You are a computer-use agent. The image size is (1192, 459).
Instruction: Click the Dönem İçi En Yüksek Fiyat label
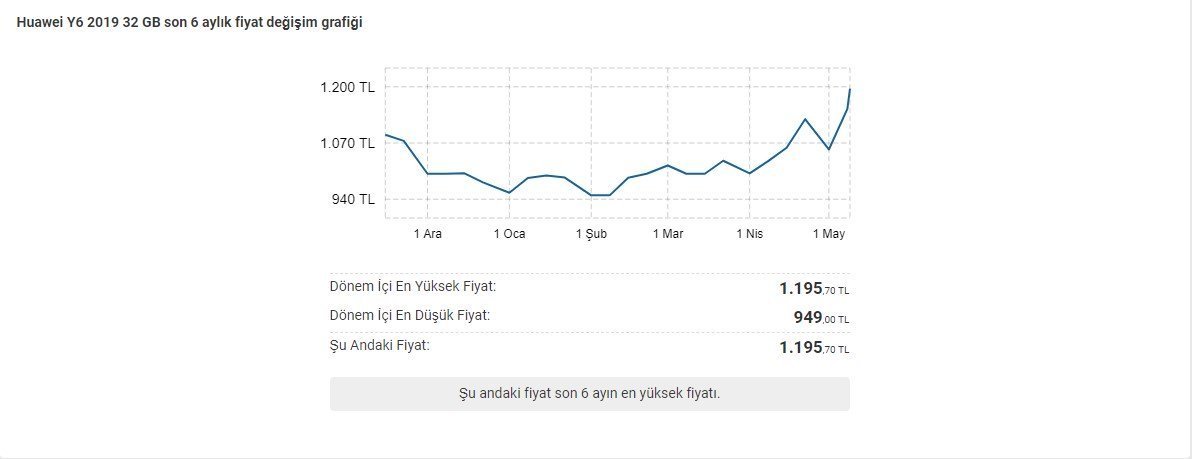tap(412, 287)
